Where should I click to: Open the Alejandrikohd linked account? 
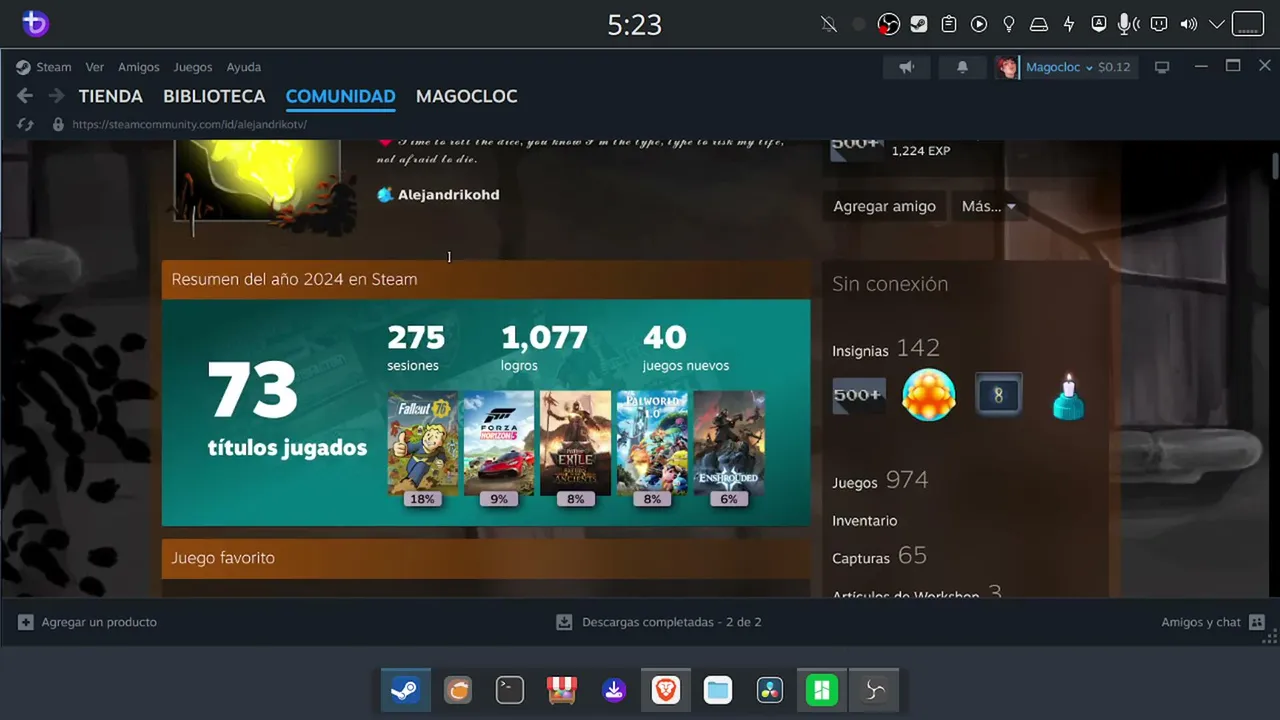pyautogui.click(x=448, y=195)
